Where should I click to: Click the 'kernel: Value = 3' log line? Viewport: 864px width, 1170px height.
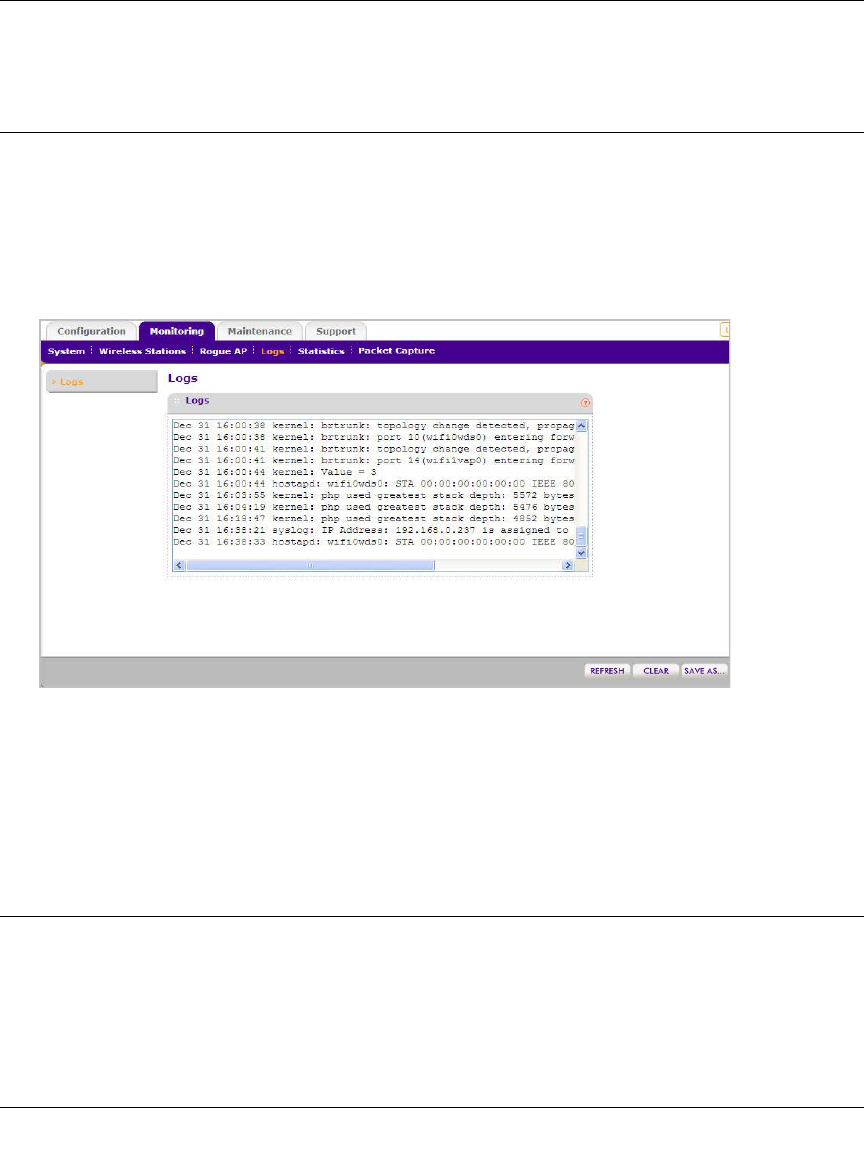click(275, 472)
